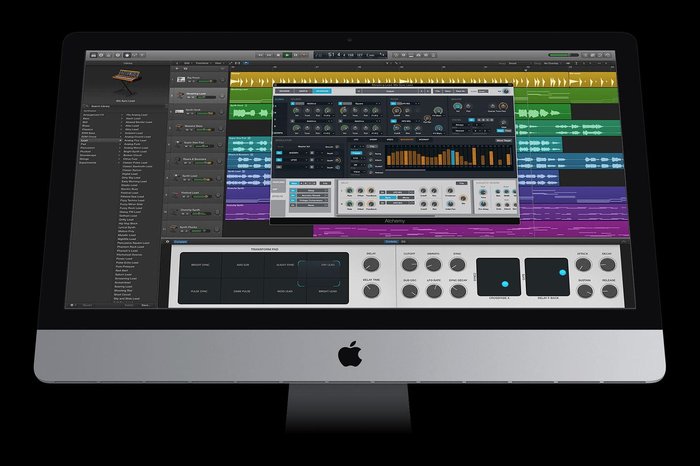
Task: Toggle the blue Compare button in Smart Controls
Action: pyautogui.click(x=180, y=241)
